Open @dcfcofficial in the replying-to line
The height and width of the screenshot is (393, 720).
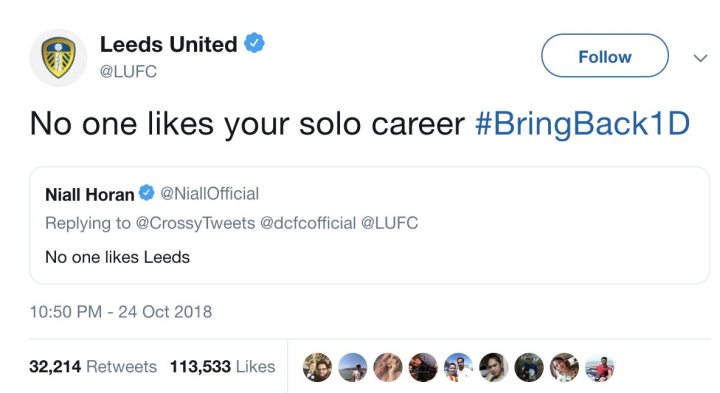pyautogui.click(x=308, y=223)
